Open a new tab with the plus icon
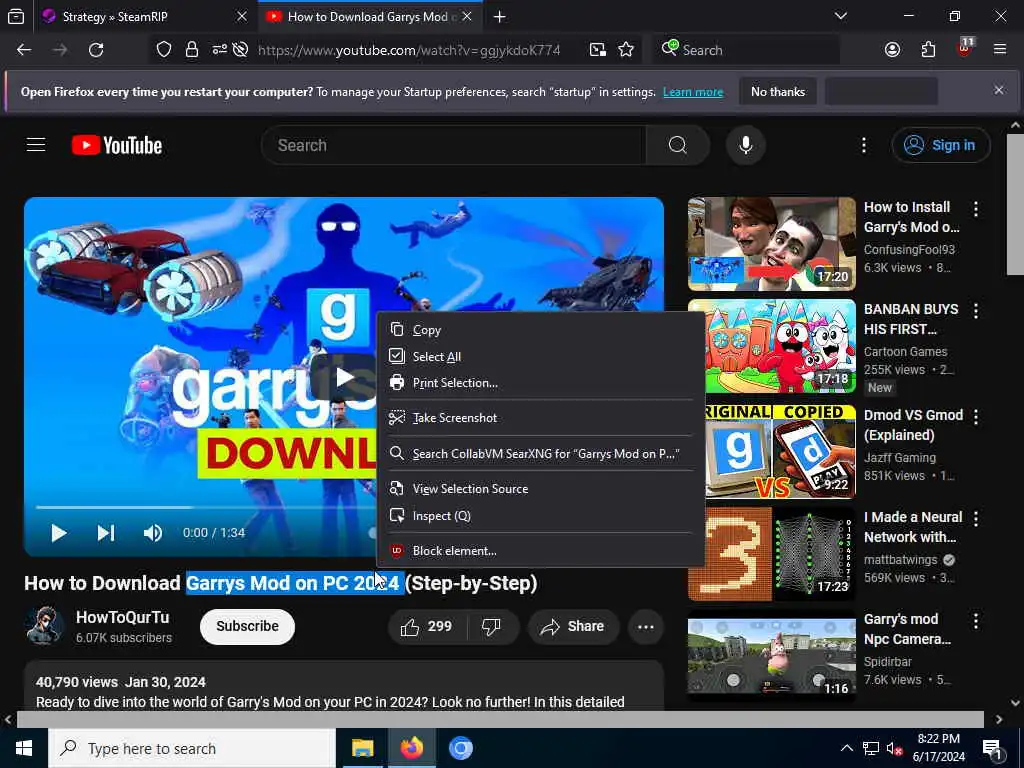This screenshot has width=1024, height=768. (x=500, y=17)
